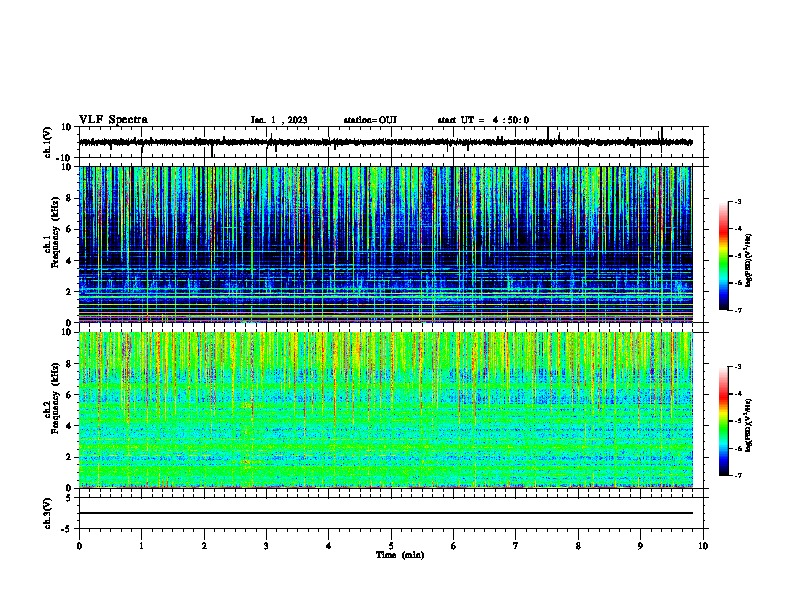The height and width of the screenshot is (612, 792).
Task: Click time axis tick label '3'
Action: [266, 546]
